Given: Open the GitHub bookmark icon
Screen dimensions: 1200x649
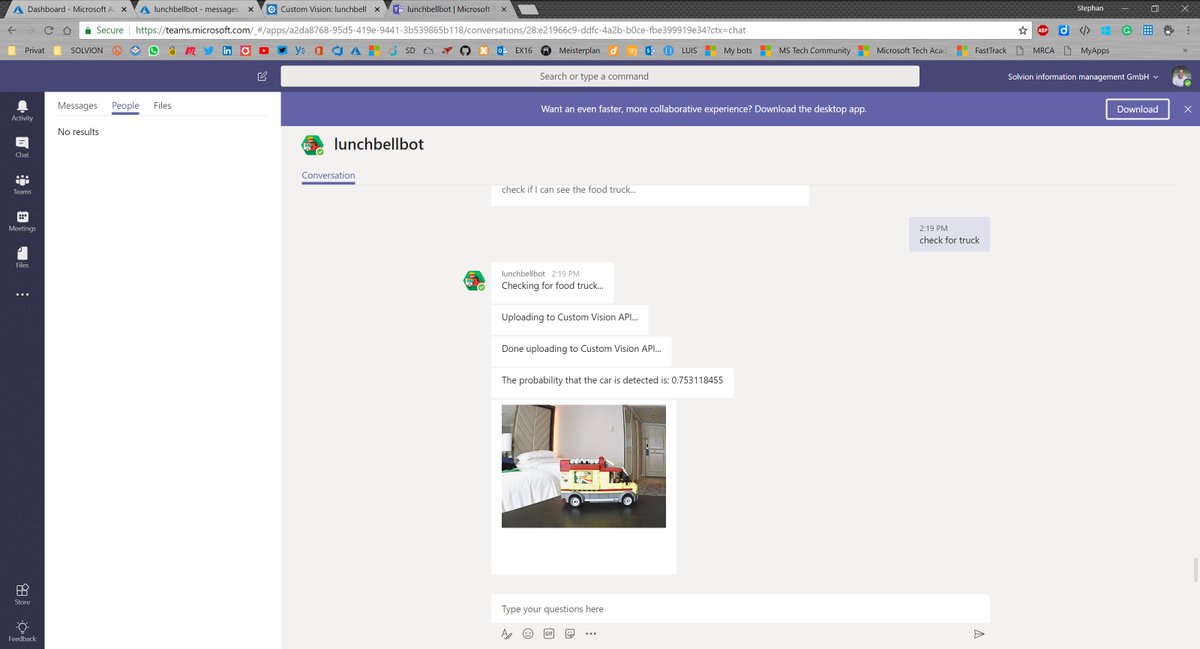Looking at the screenshot, I should point(465,50).
